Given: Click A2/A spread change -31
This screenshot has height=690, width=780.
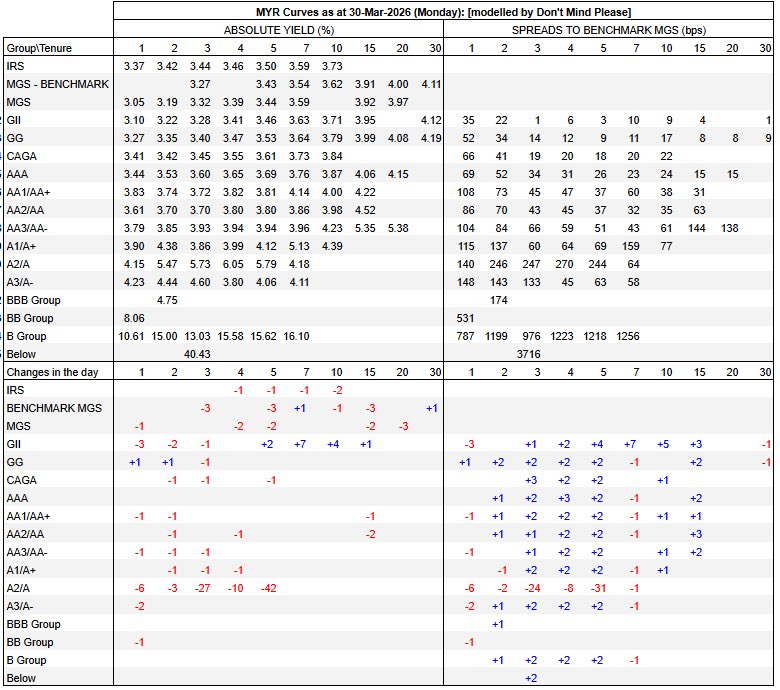Looking at the screenshot, I should 598,588.
